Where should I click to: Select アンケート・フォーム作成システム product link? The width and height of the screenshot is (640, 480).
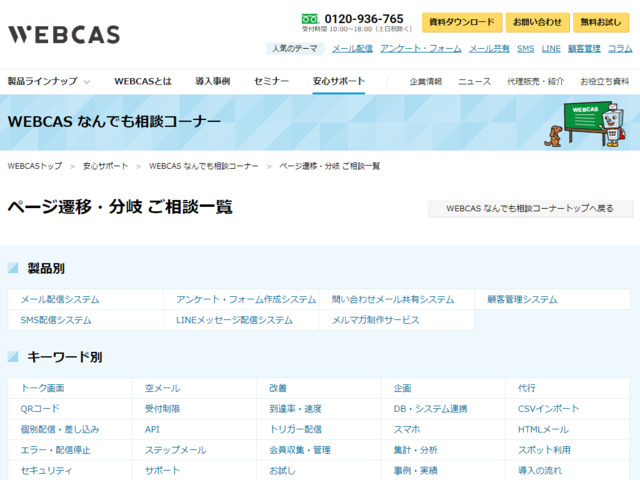(x=246, y=300)
